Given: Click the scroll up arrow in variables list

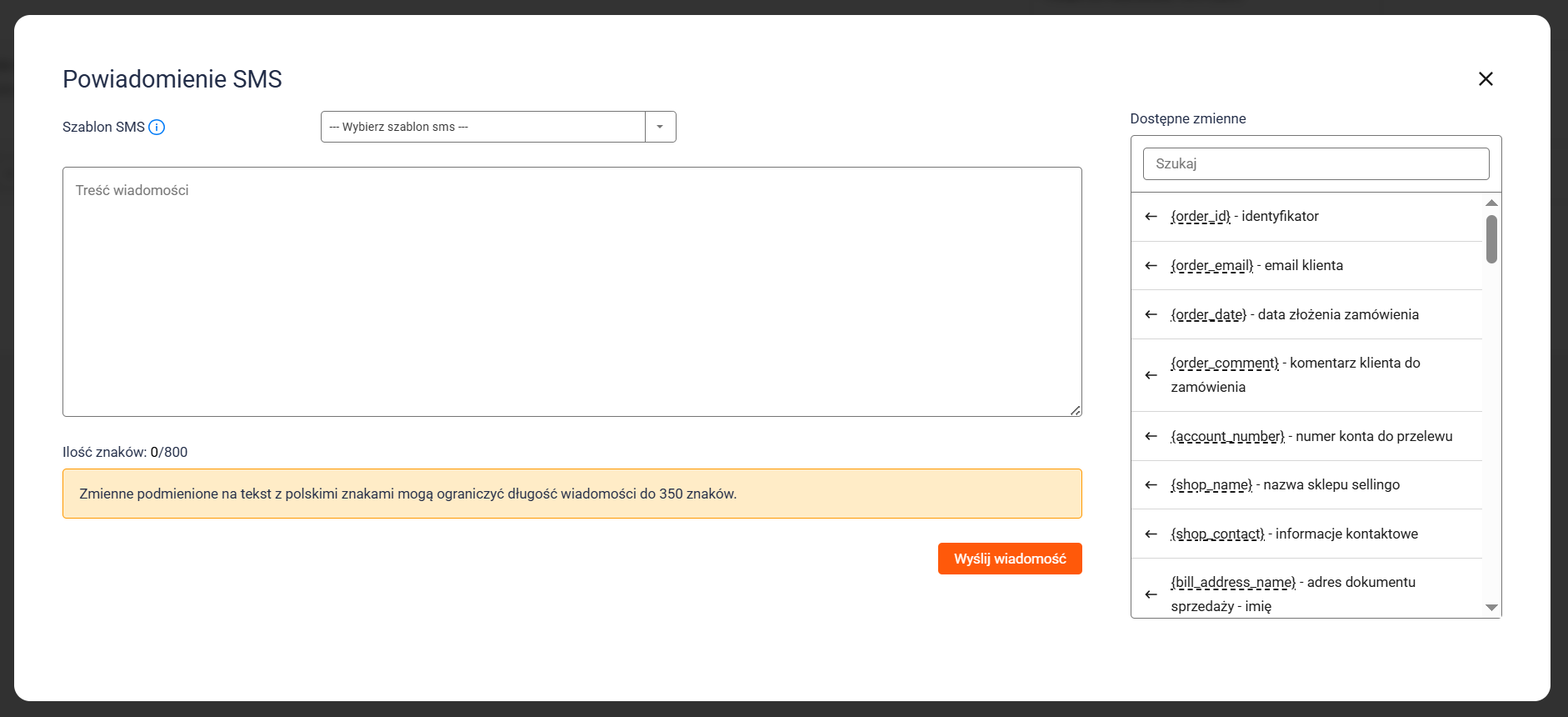Looking at the screenshot, I should (1491, 203).
